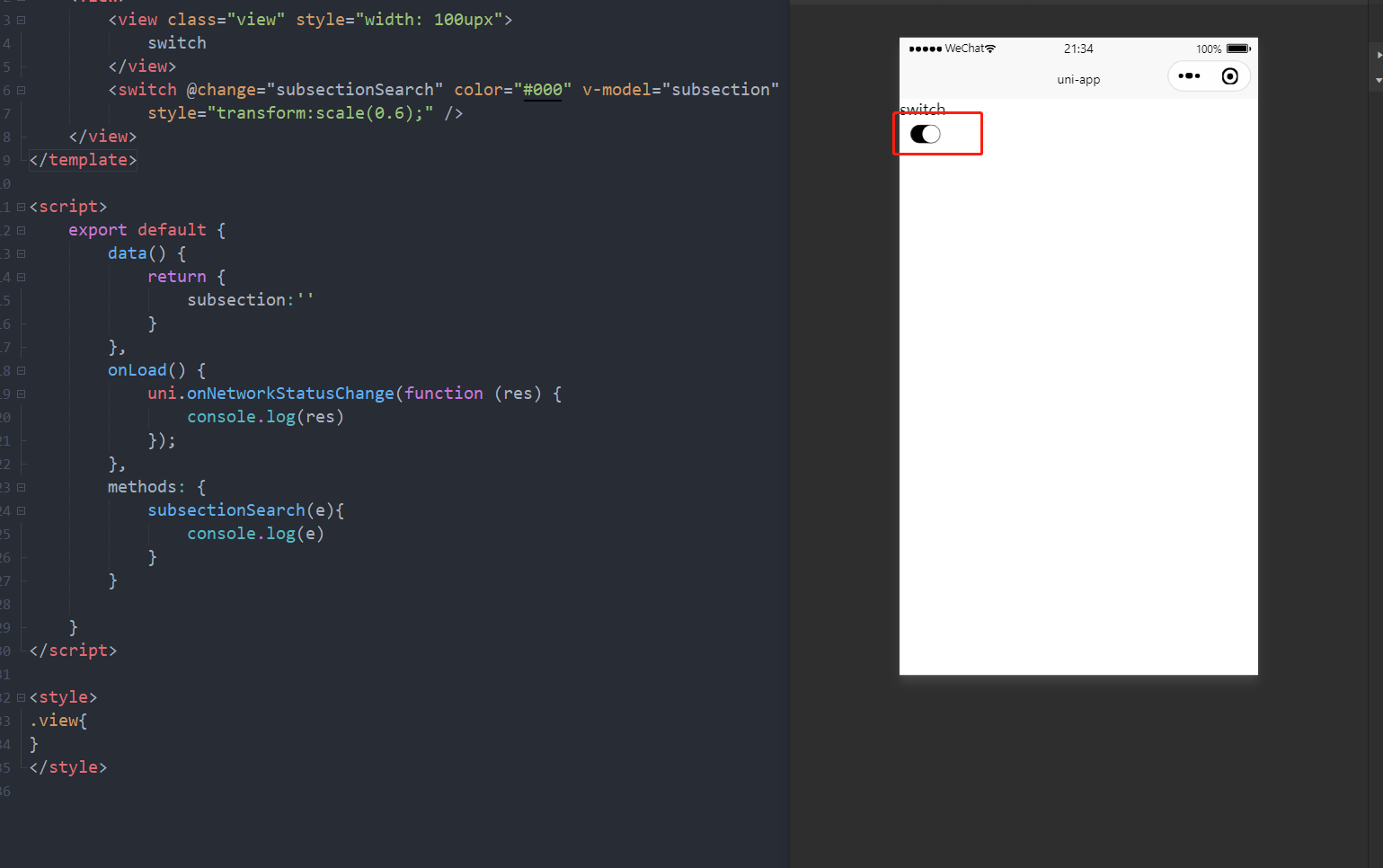Click the @change="subsectionSearch" attribute
Image resolution: width=1383 pixels, height=868 pixels.
point(315,90)
